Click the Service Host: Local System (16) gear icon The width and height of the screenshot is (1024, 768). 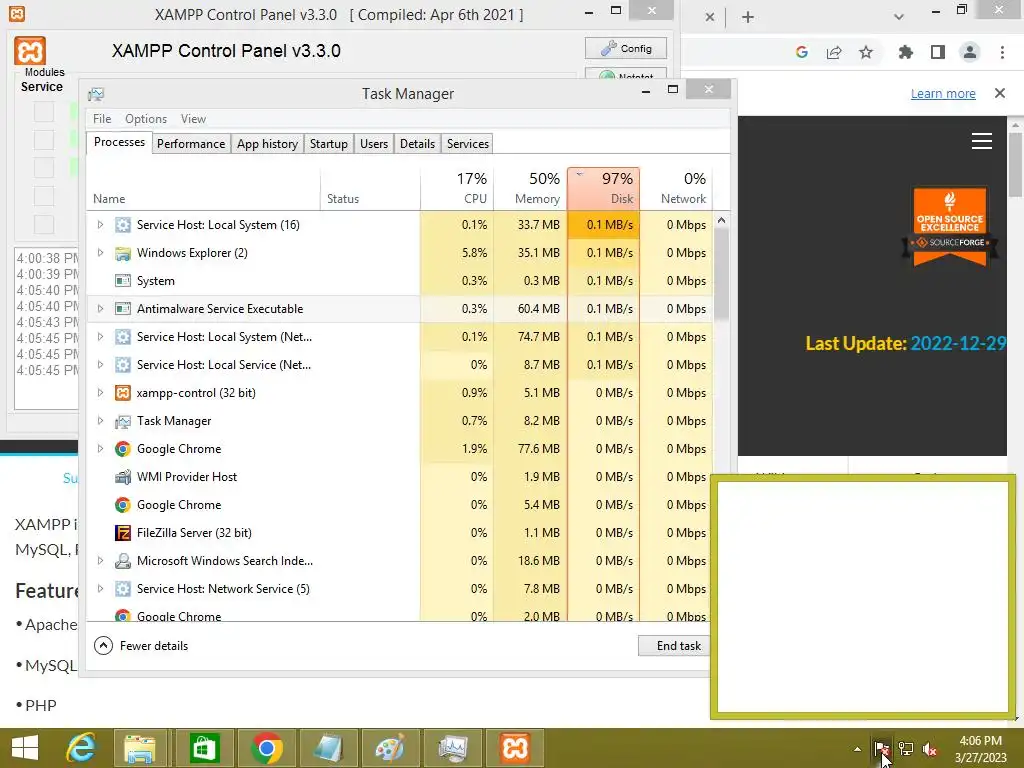(123, 225)
